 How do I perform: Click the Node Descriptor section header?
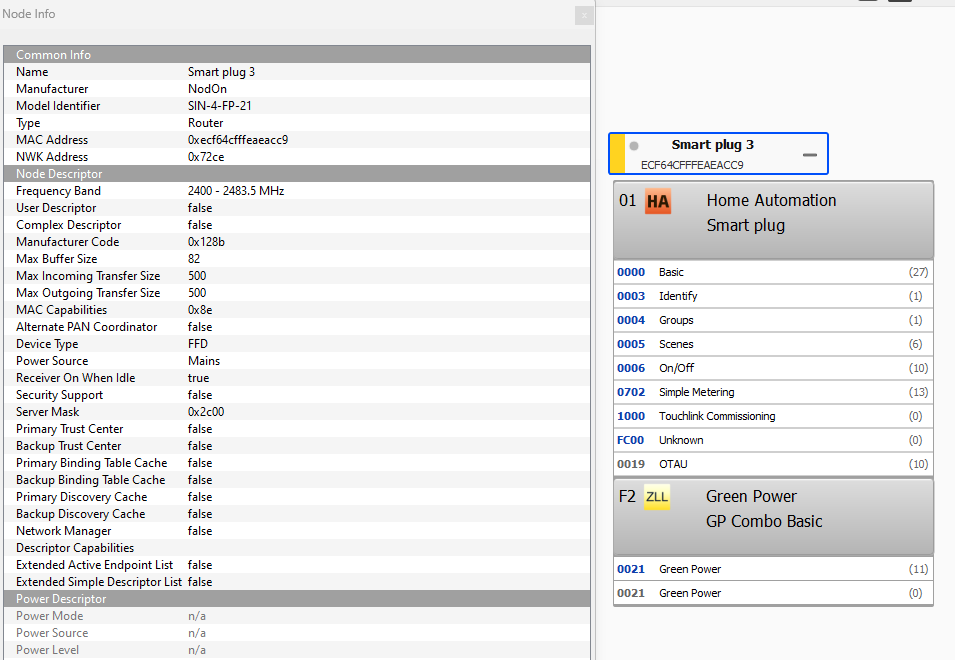[297, 174]
